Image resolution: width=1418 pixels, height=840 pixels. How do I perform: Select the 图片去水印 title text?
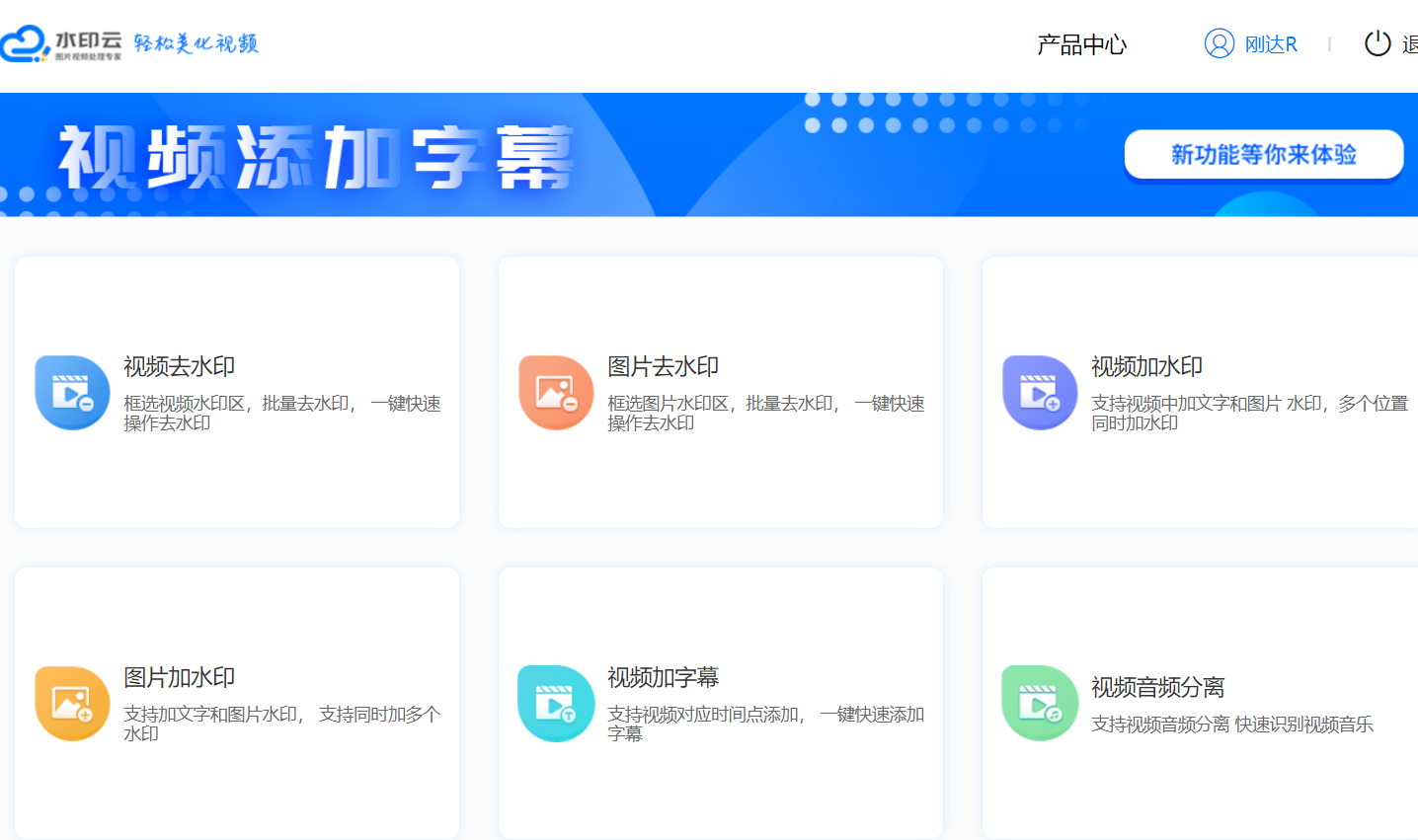pos(663,366)
